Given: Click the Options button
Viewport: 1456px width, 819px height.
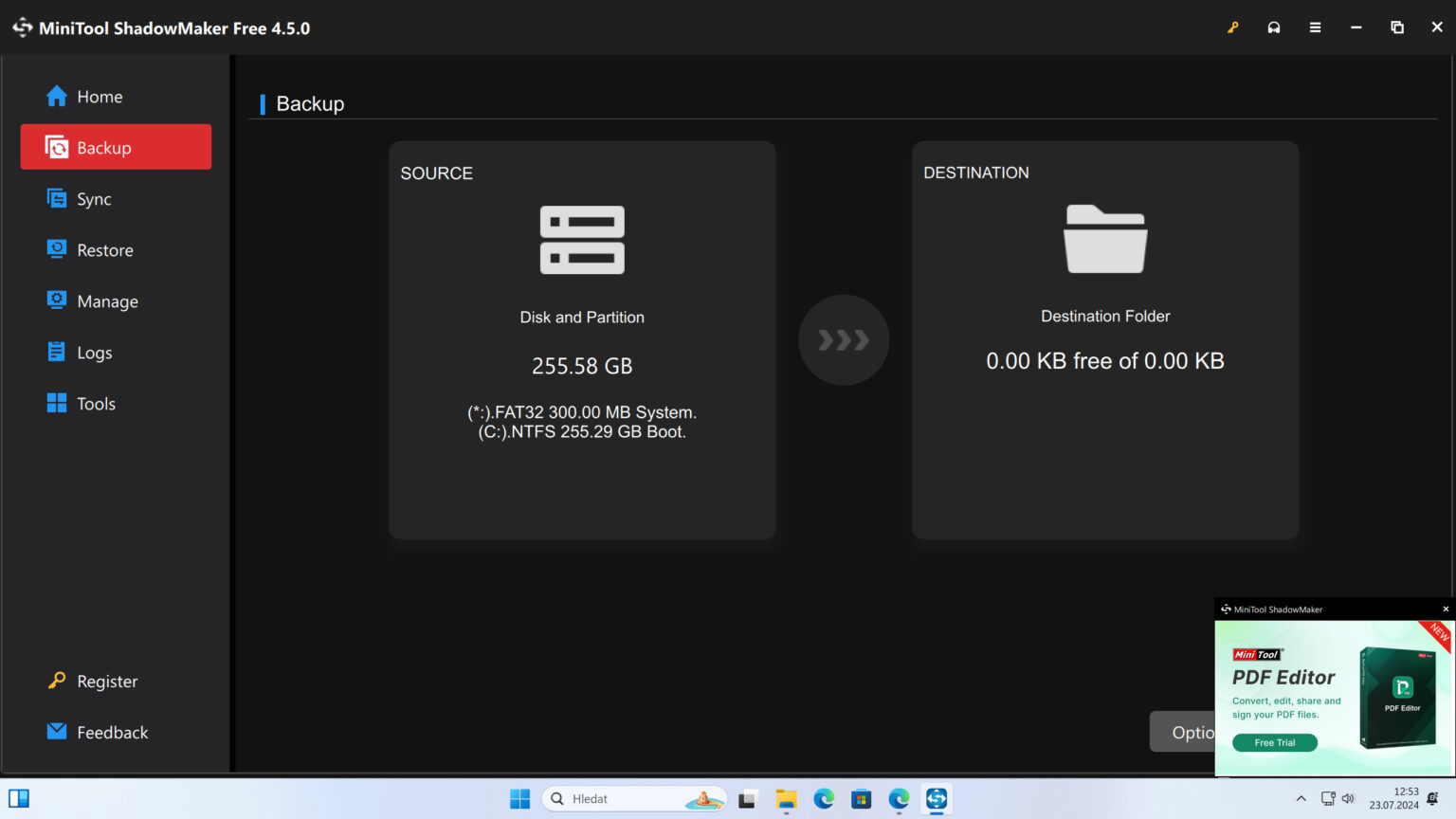Looking at the screenshot, I should pyautogui.click(x=1183, y=732).
